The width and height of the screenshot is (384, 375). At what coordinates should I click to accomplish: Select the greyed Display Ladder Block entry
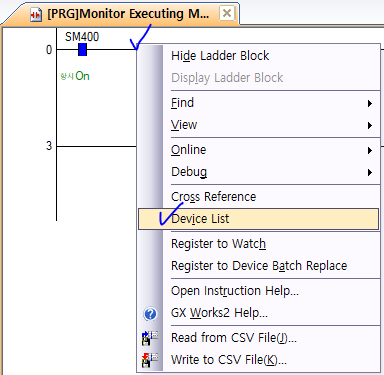coord(259,78)
